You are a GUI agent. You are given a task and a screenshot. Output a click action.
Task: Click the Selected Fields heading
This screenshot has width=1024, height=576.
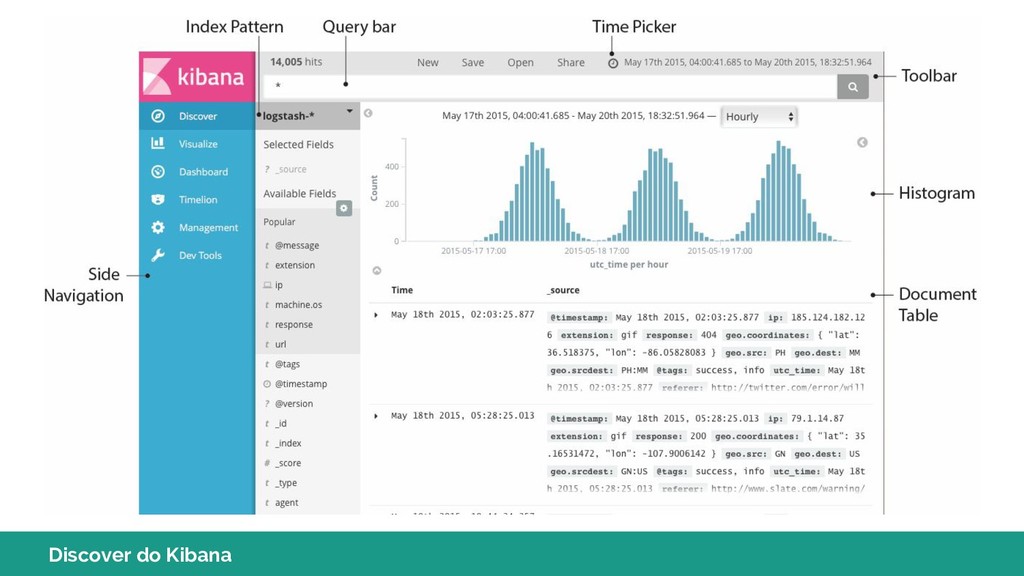(298, 144)
